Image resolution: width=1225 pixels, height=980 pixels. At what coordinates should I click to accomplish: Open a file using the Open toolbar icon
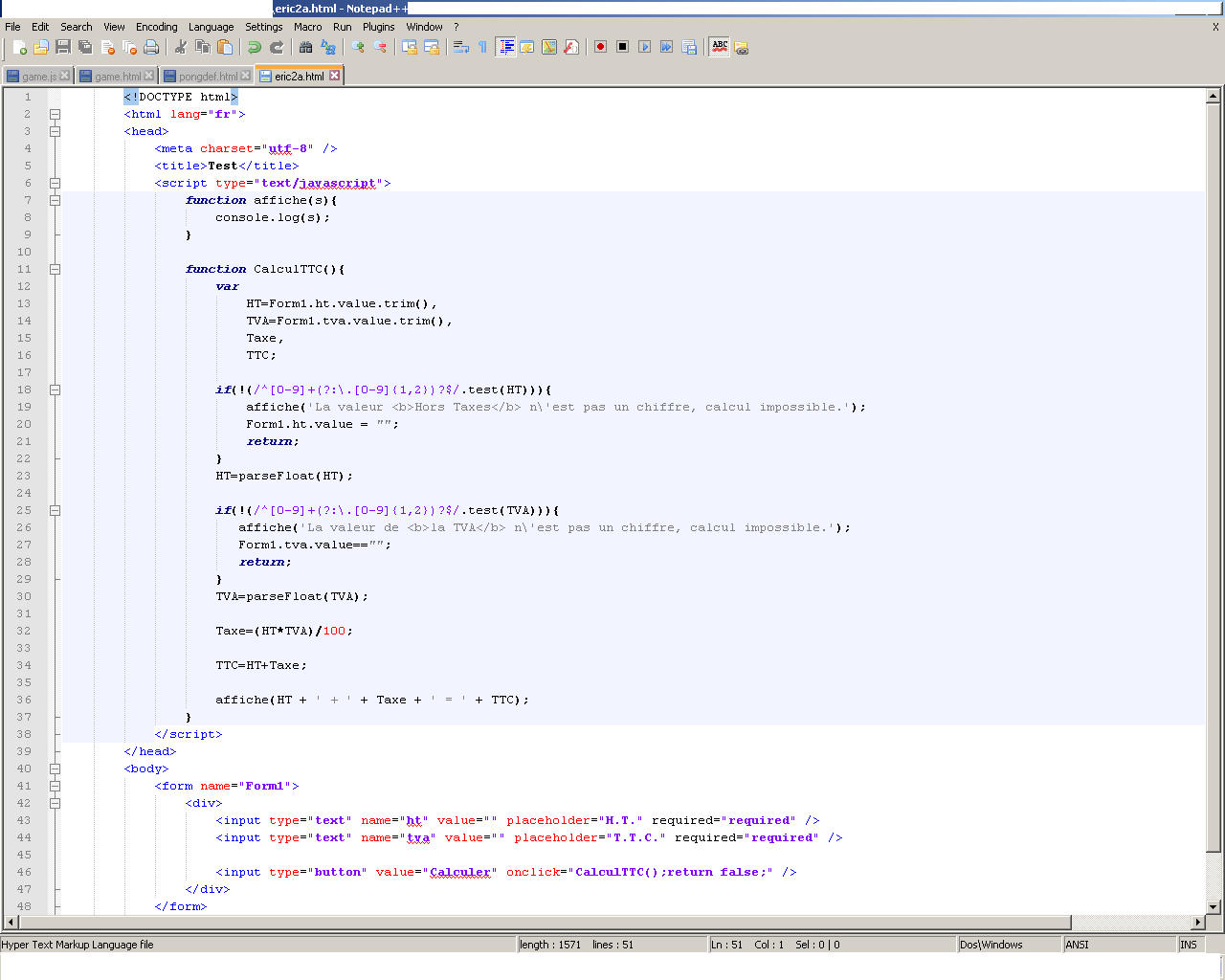41,47
